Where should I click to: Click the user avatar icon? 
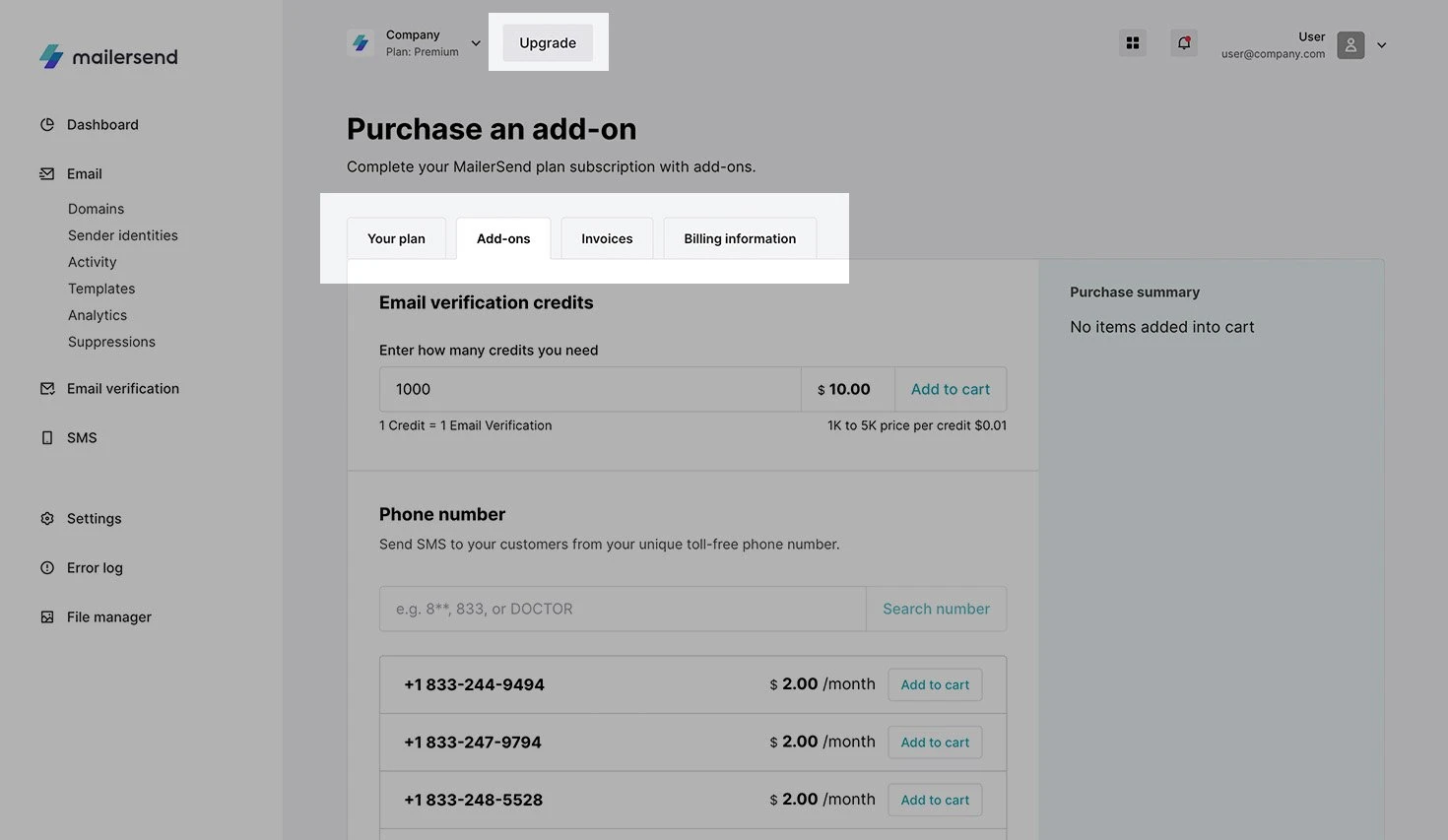click(x=1350, y=45)
